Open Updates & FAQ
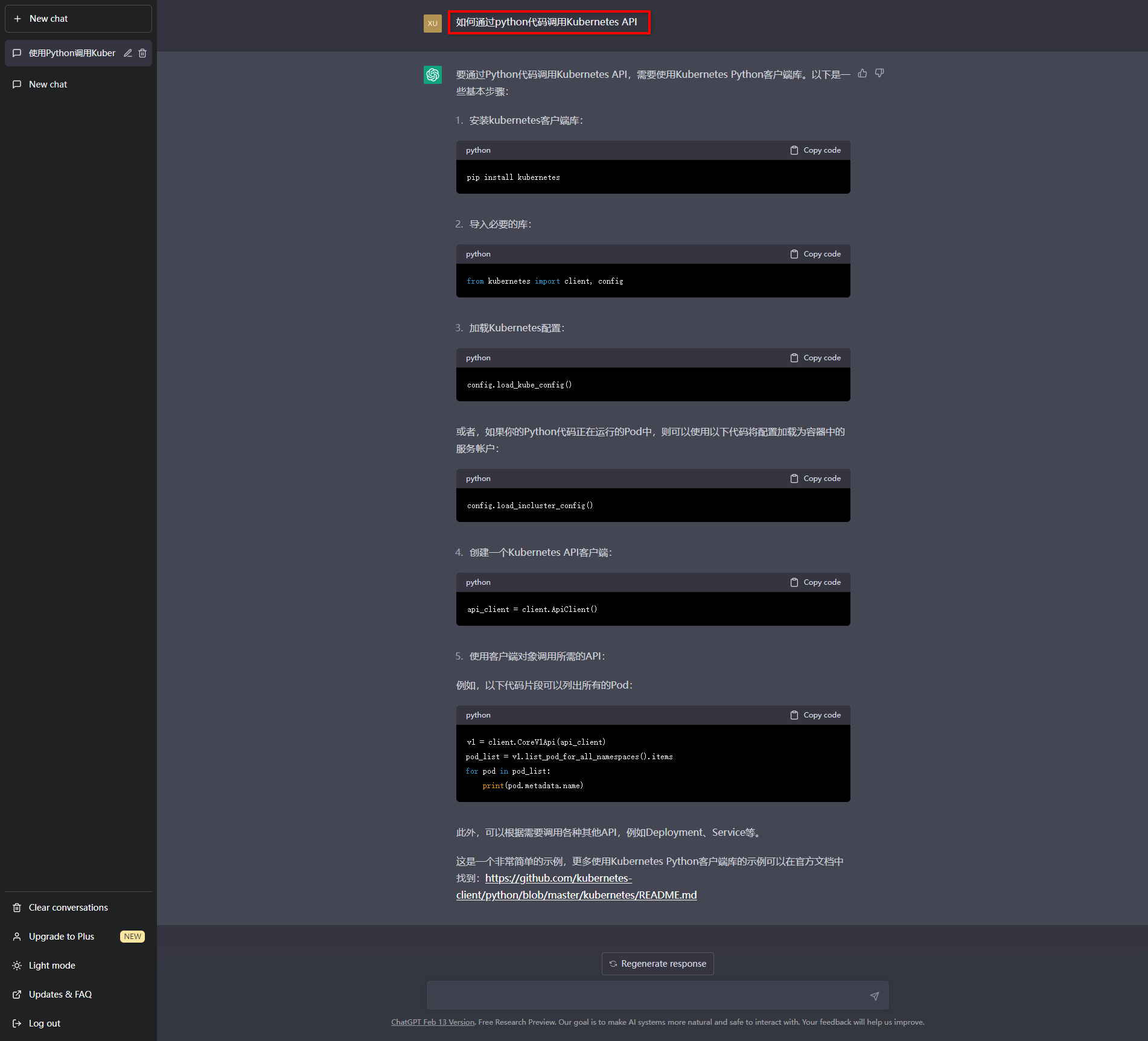 pyautogui.click(x=78, y=995)
